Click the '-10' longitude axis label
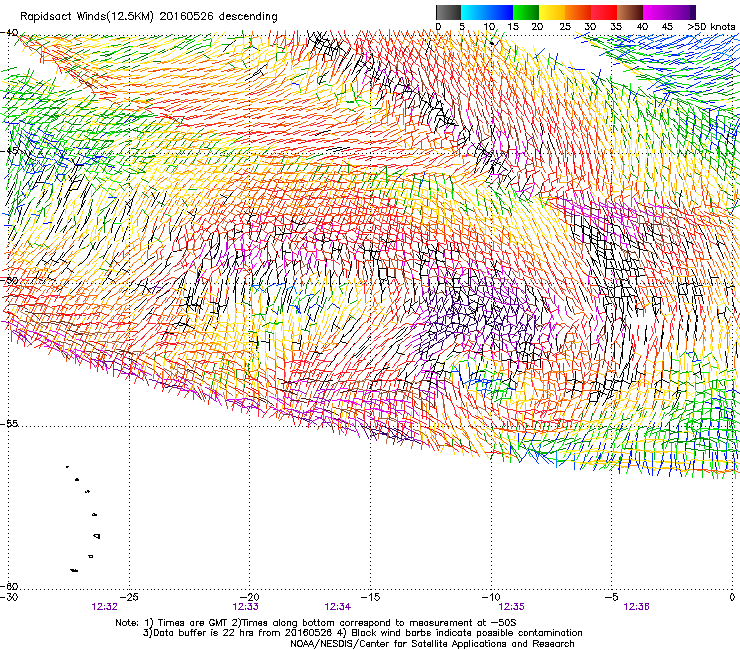The width and height of the screenshot is (740, 650). coord(490,597)
